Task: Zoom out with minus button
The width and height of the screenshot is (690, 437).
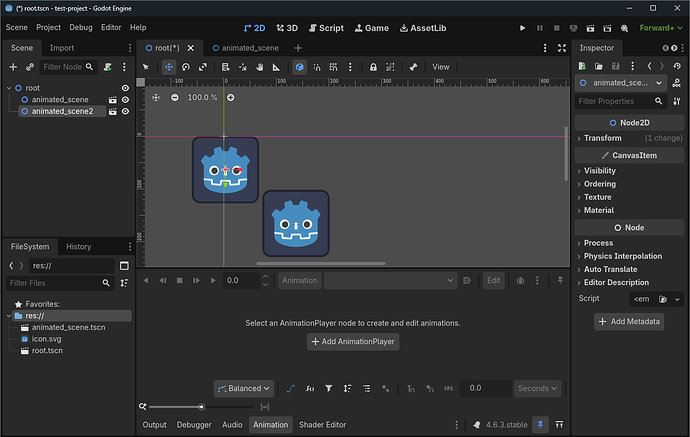Action: (x=175, y=97)
